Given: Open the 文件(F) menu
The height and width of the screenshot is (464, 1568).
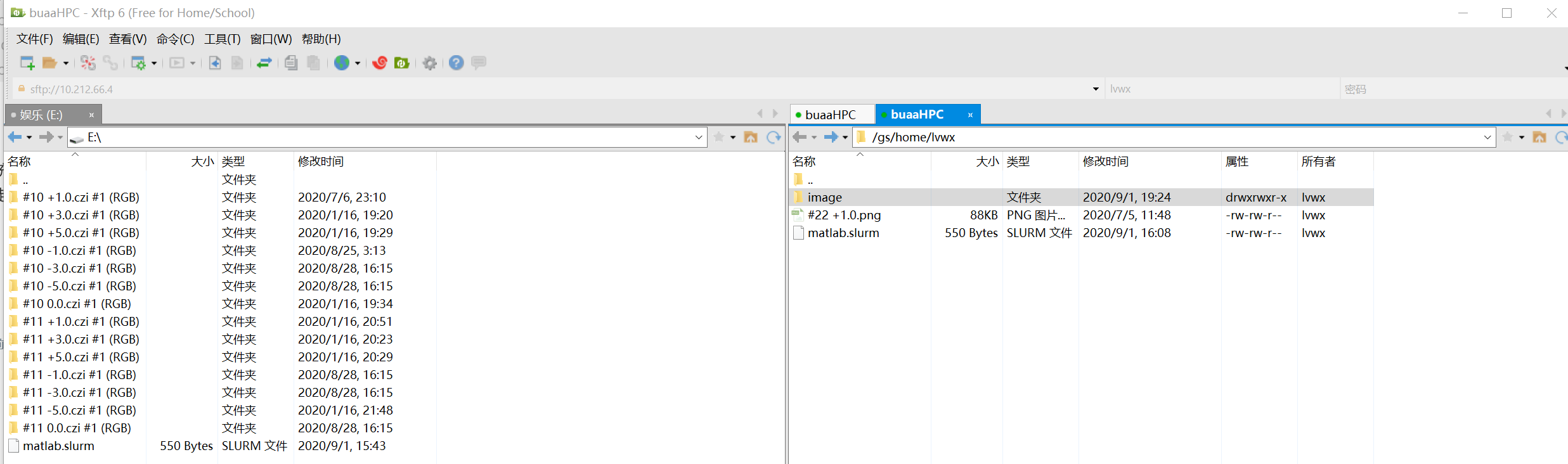Looking at the screenshot, I should point(35,39).
